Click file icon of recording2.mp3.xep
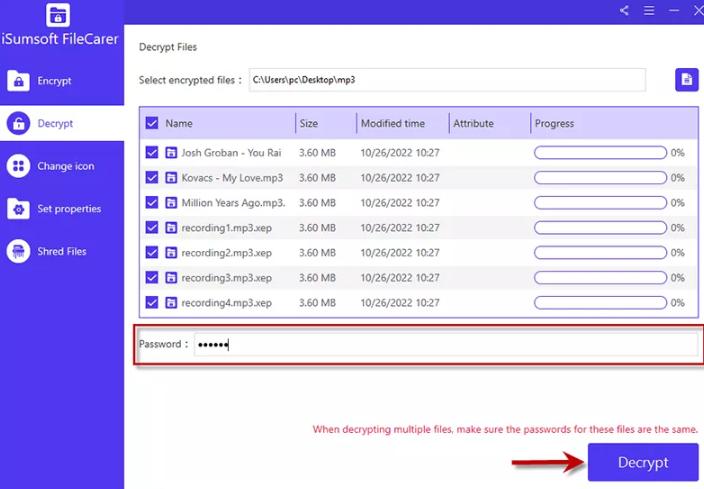The image size is (704, 489). (x=171, y=253)
